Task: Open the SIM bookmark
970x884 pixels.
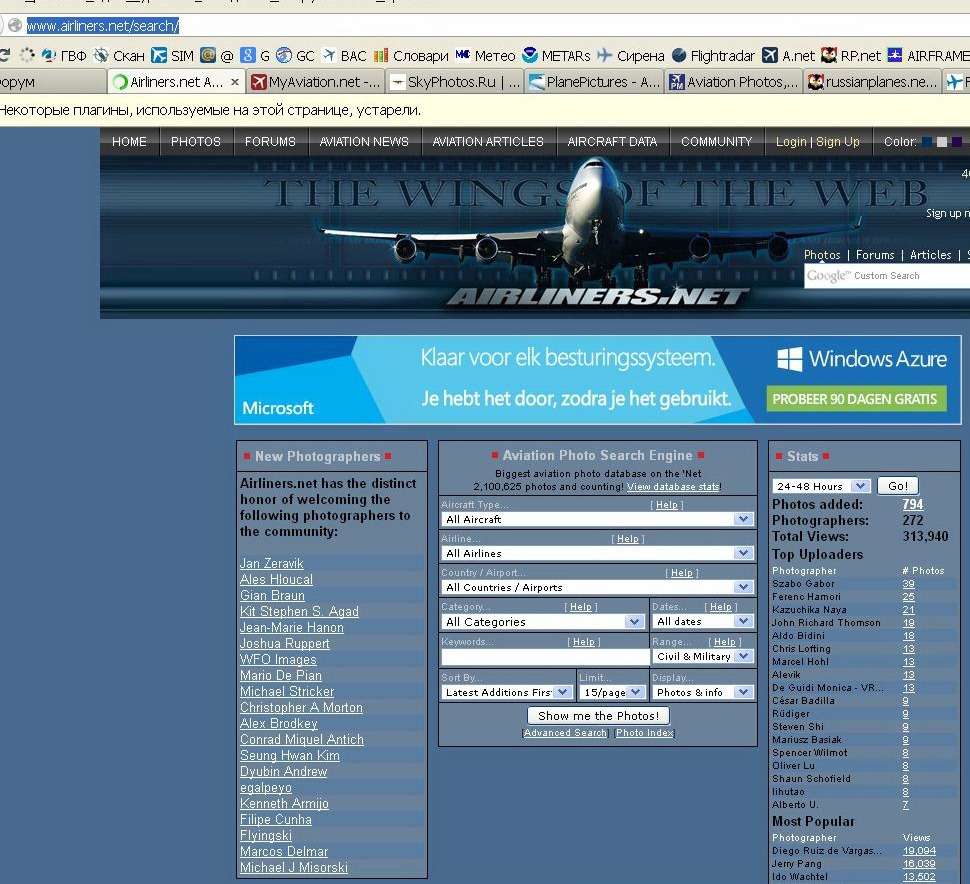Action: pos(173,56)
